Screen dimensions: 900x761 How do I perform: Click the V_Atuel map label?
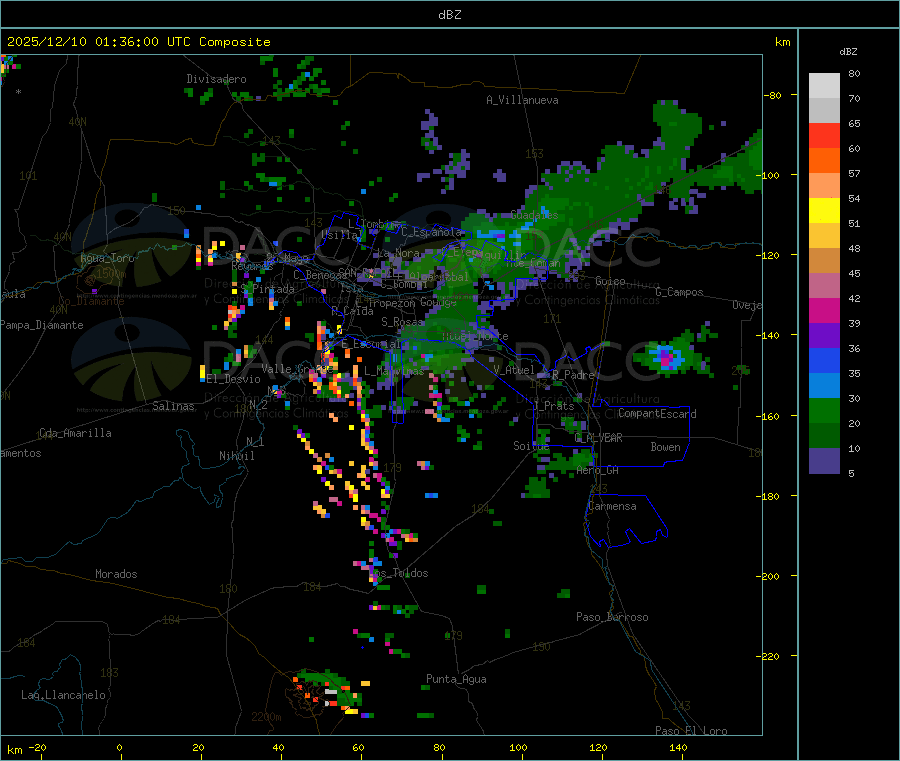tap(514, 370)
